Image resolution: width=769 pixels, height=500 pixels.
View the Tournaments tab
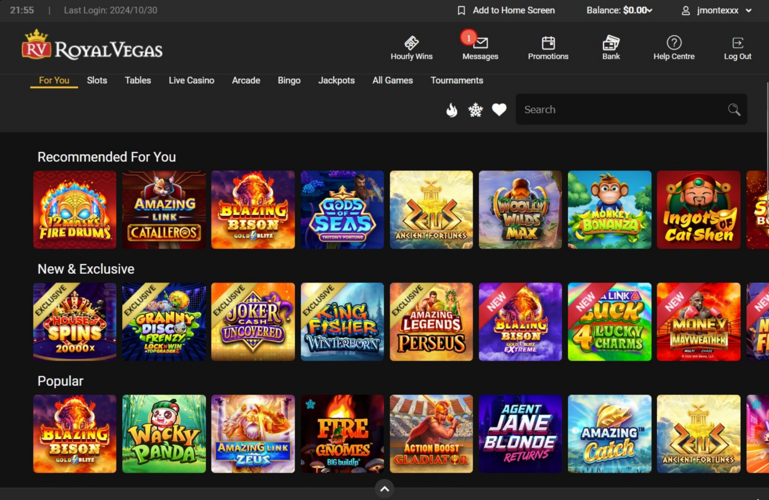coord(457,80)
